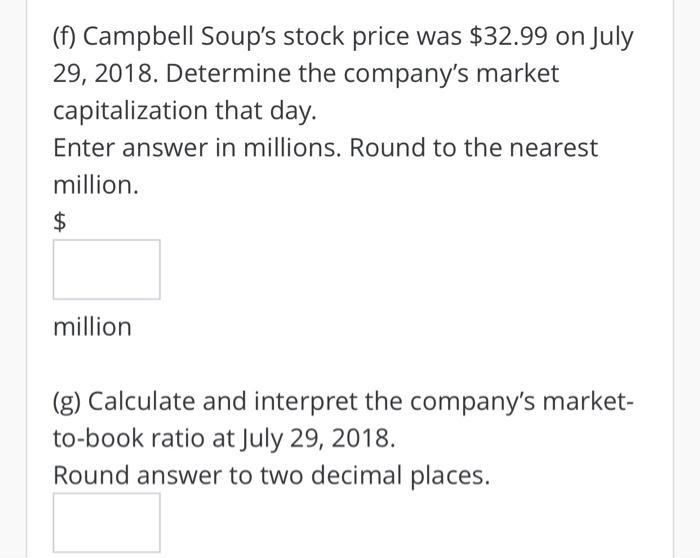
Task: Click the market-to-book ratio answer input box
Action: (x=106, y=523)
